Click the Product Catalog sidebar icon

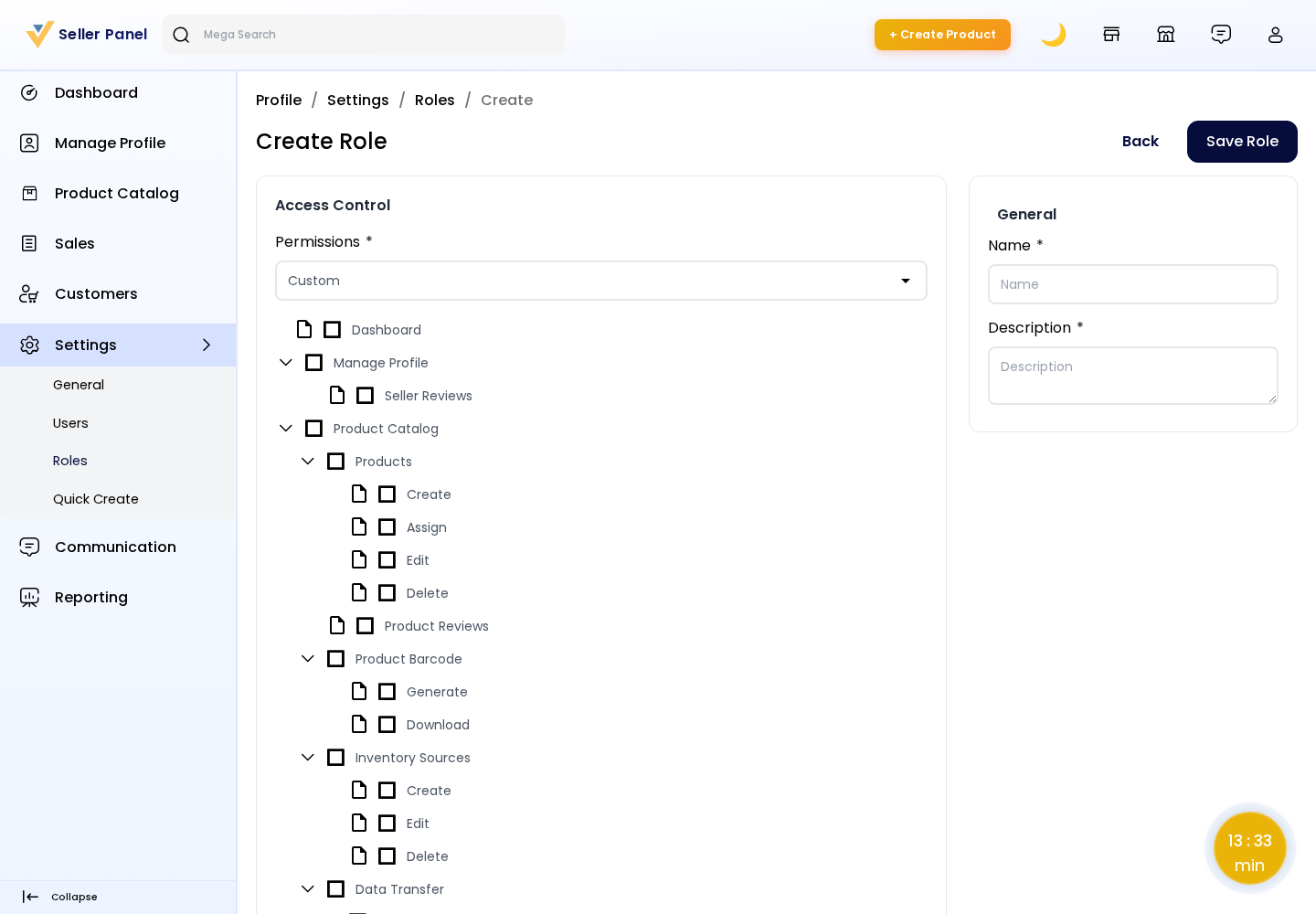tap(29, 193)
